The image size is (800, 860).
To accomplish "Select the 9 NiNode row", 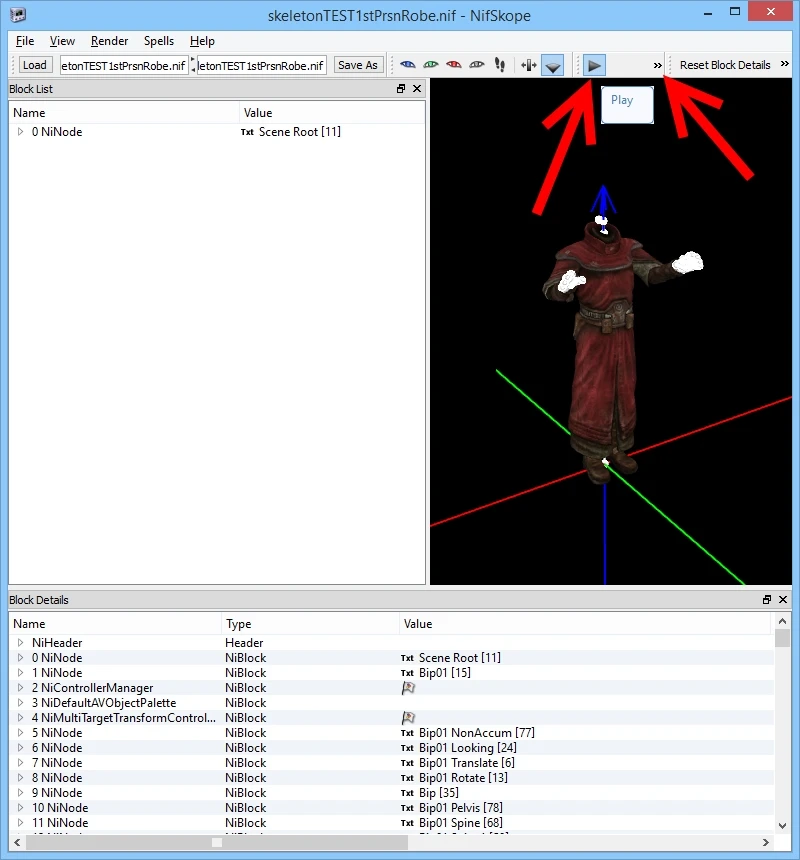I will (392, 793).
